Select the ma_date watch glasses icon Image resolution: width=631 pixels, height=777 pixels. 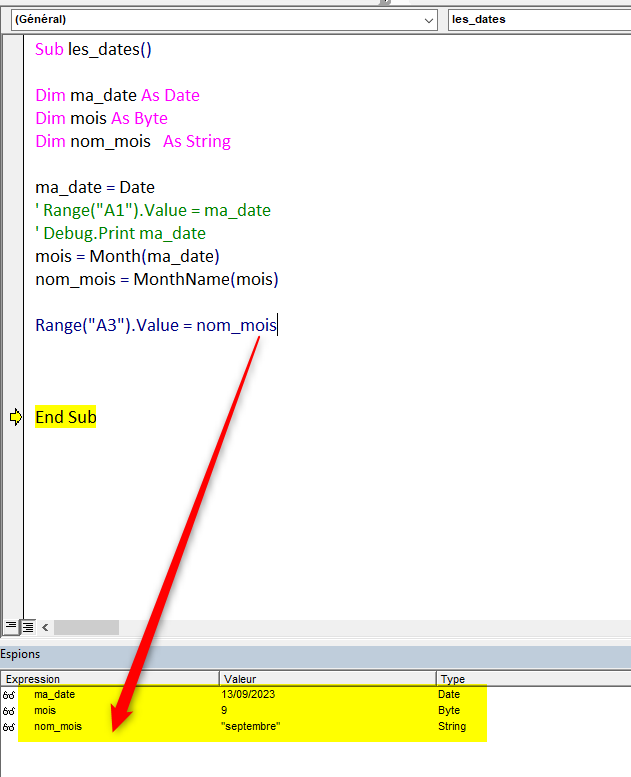[9, 695]
